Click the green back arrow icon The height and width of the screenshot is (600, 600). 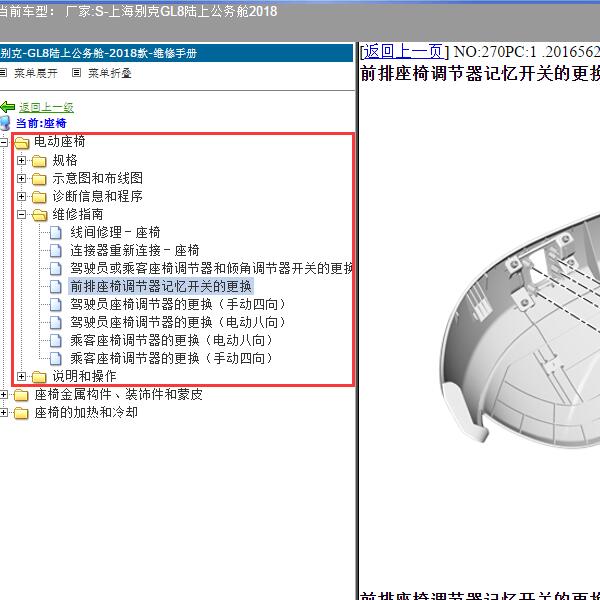click(7, 107)
